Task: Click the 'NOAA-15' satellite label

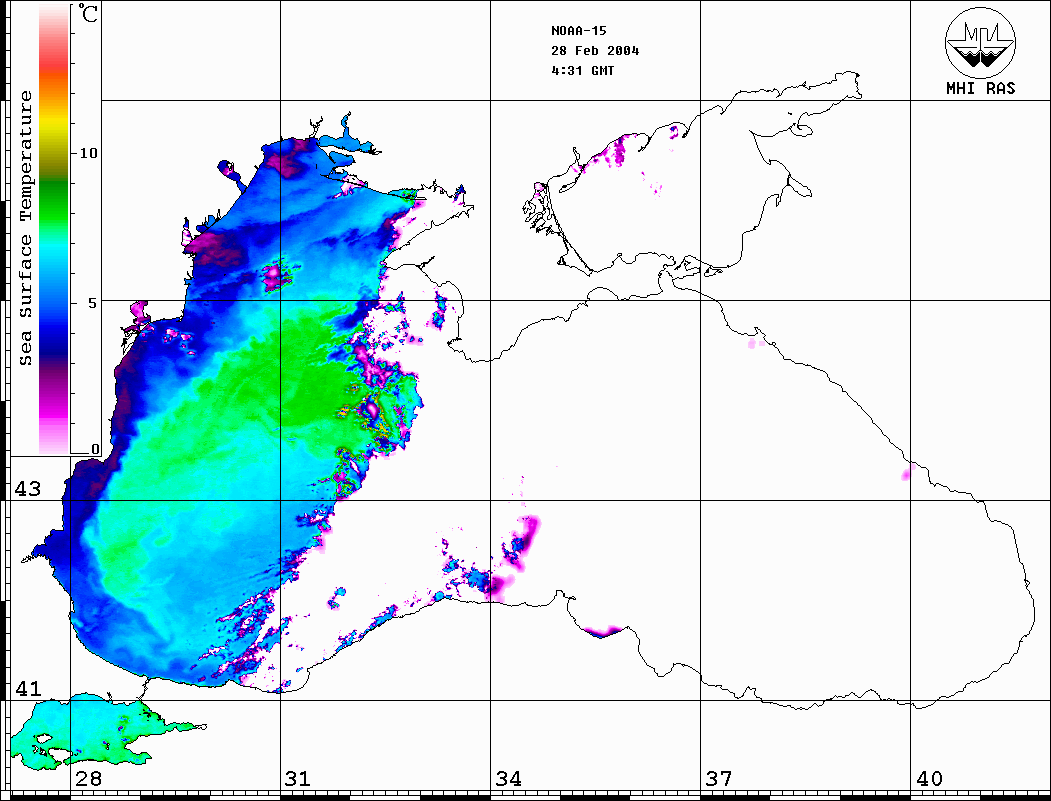Action: click(578, 31)
